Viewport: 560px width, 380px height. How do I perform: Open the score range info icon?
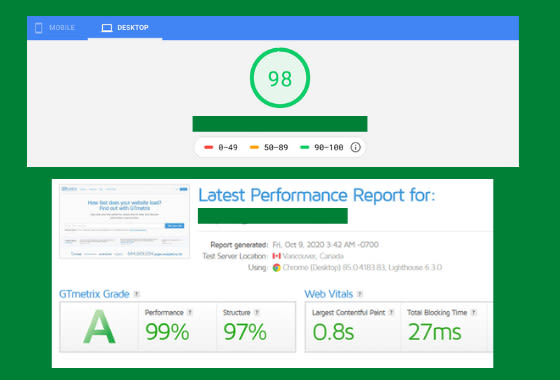tap(355, 147)
